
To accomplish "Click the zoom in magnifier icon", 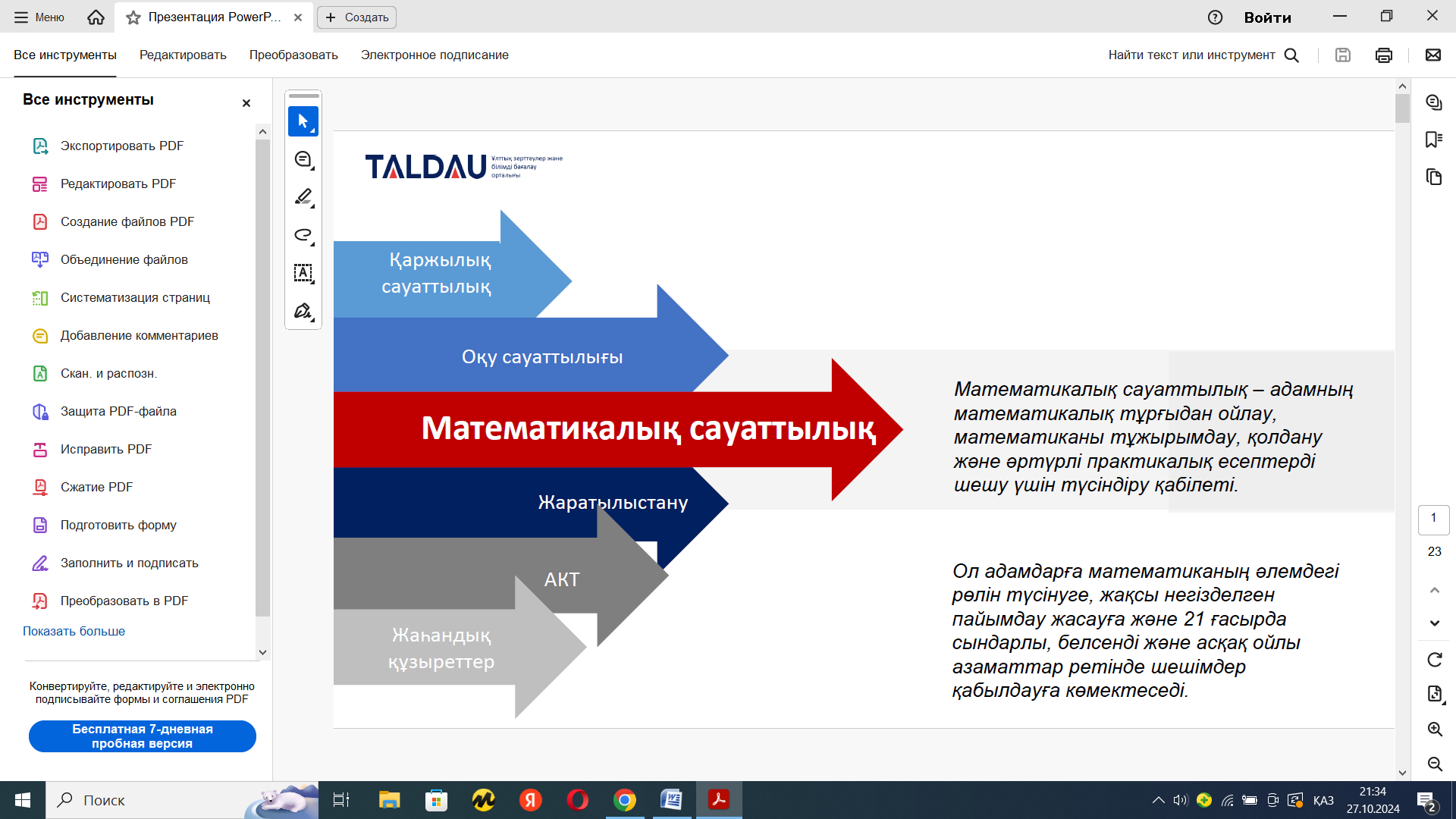I will click(1434, 729).
